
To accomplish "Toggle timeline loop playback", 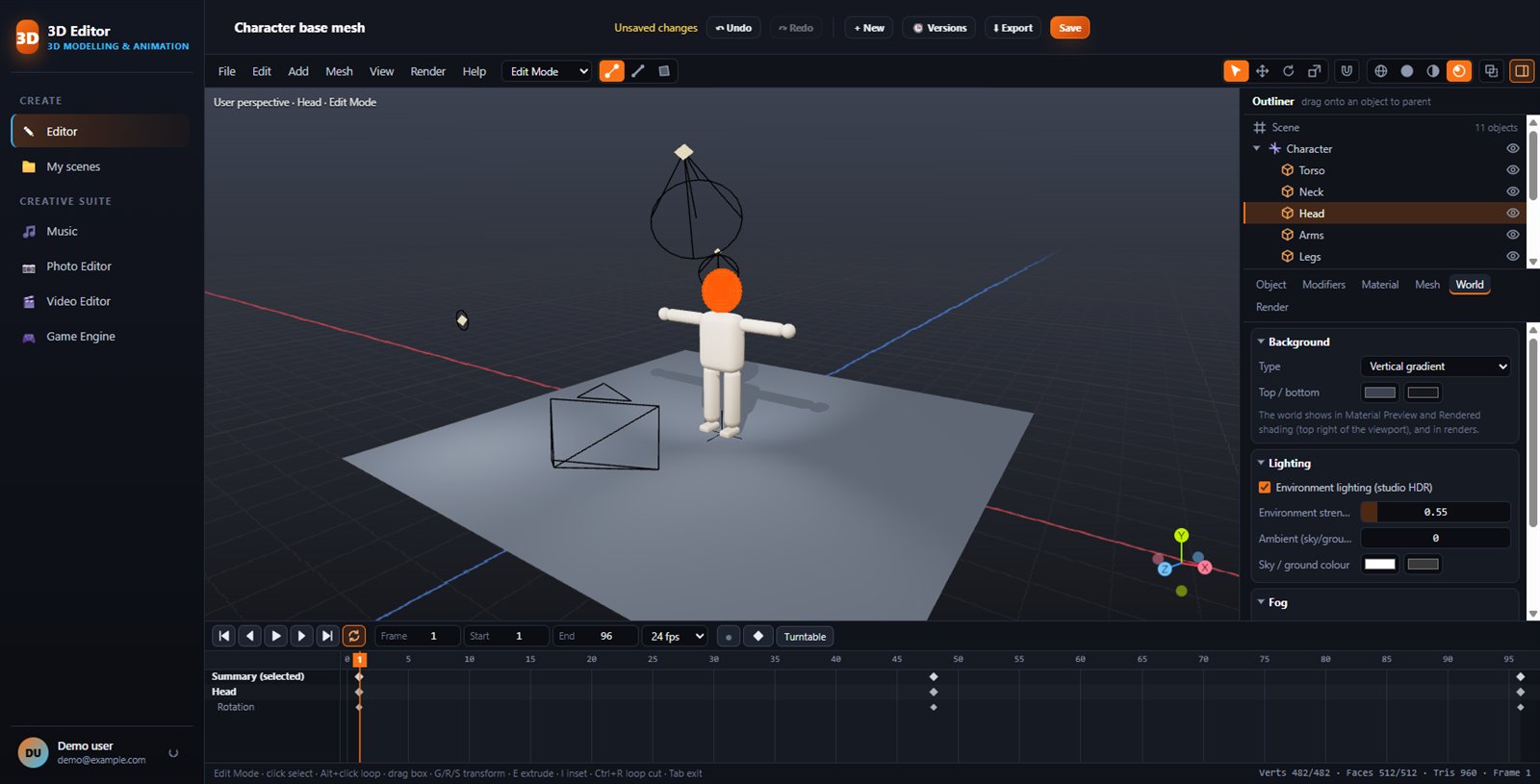I will 354,636.
